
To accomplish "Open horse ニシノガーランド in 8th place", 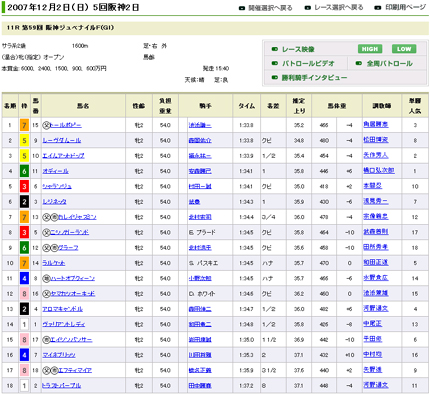I will (x=69, y=233).
